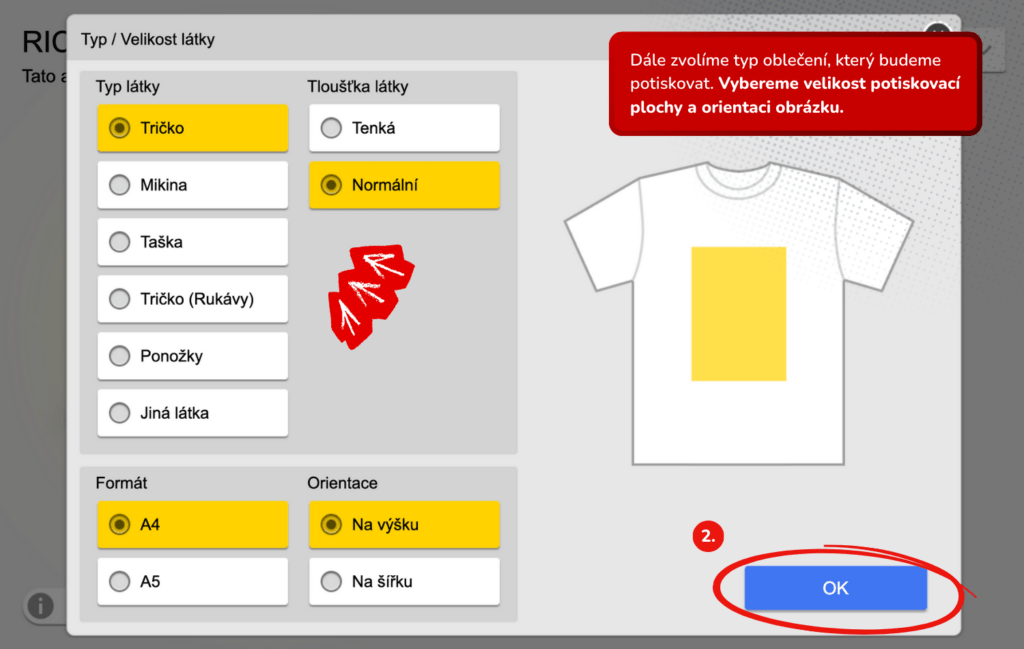
Task: Change orientation to Na šířku
Action: pyautogui.click(x=404, y=581)
